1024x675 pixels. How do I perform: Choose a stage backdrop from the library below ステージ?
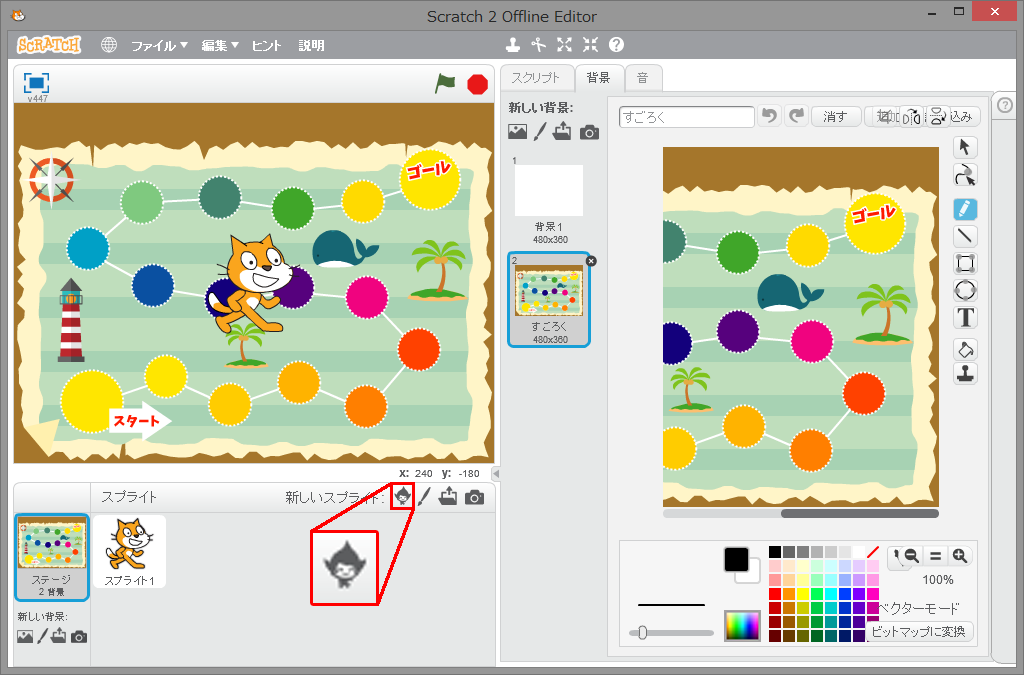(x=25, y=636)
